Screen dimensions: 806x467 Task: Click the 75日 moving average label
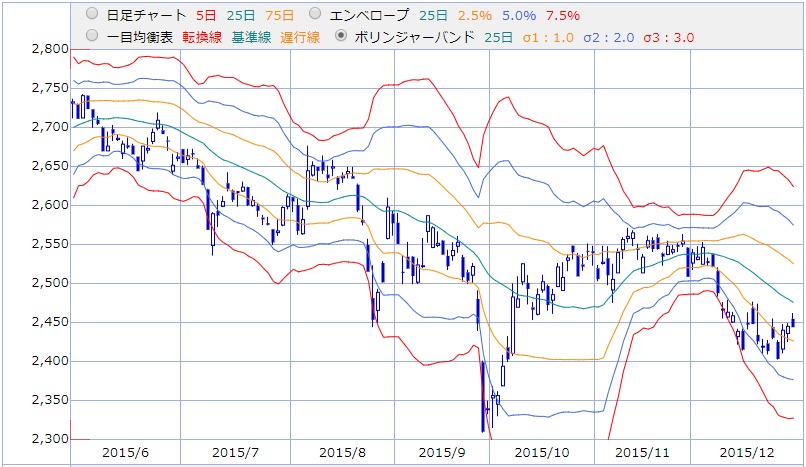tap(279, 15)
